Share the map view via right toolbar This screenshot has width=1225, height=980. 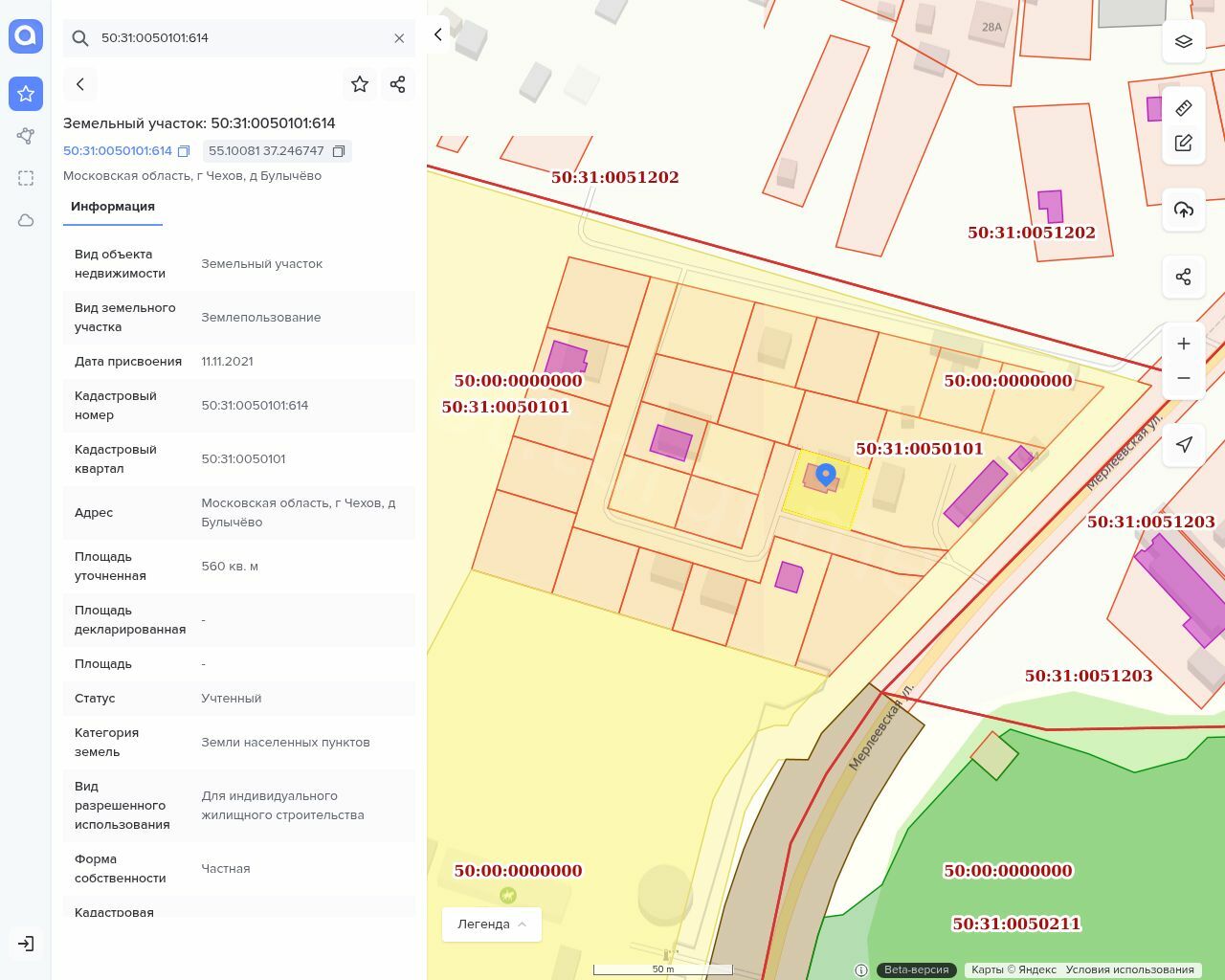coord(1184,277)
